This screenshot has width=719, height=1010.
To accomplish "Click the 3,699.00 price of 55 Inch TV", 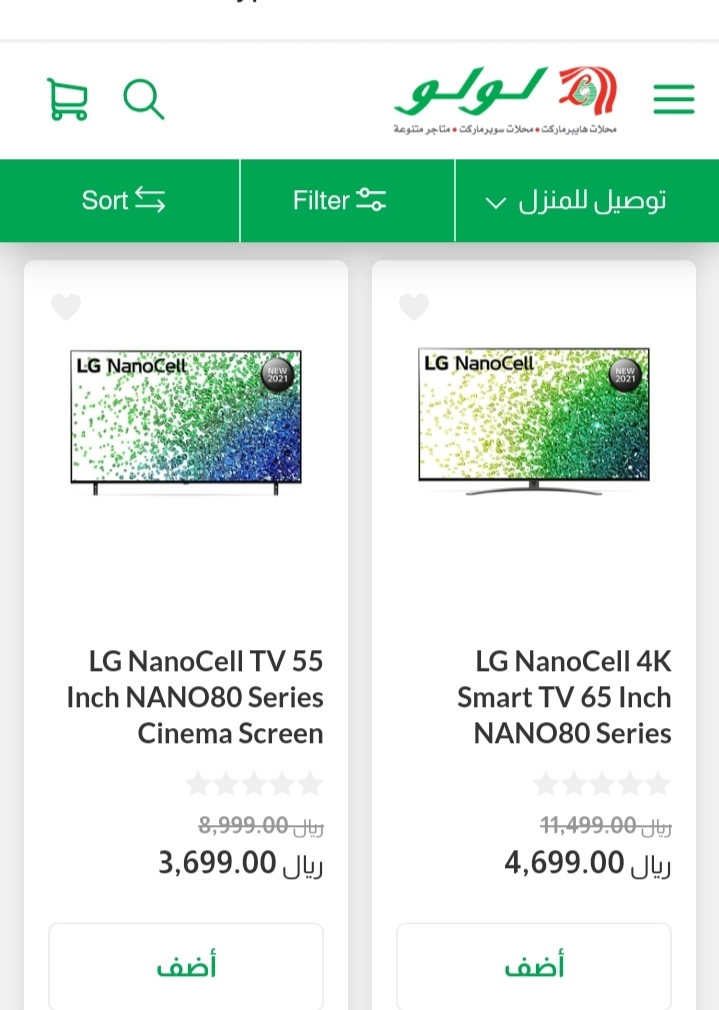I will coord(240,862).
